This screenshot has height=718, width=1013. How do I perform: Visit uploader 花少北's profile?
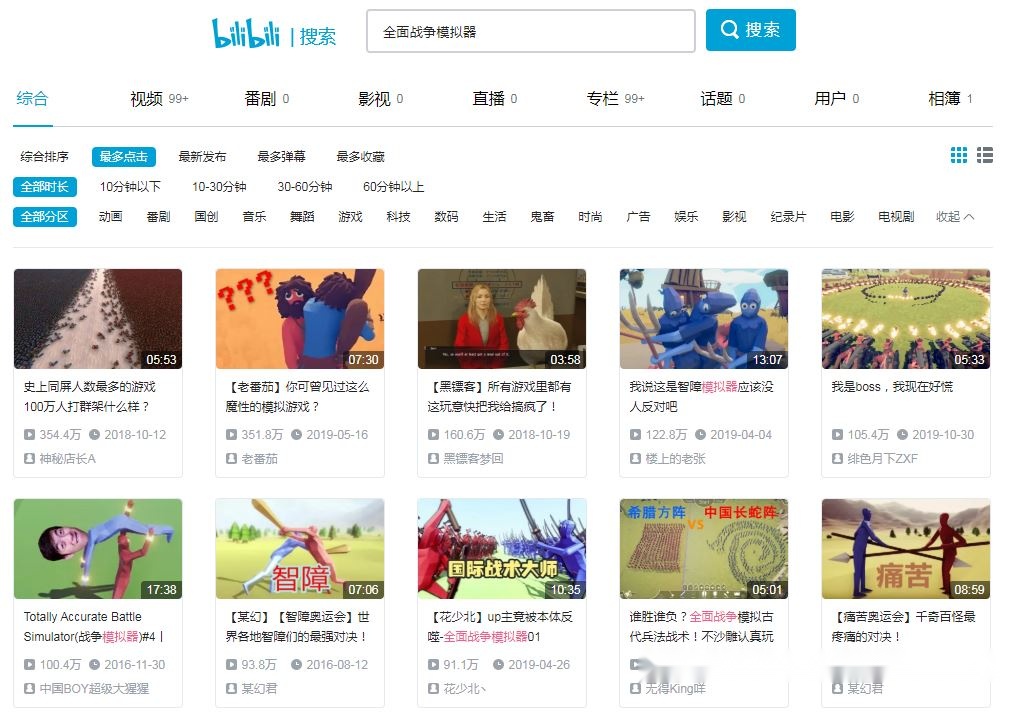(465, 688)
